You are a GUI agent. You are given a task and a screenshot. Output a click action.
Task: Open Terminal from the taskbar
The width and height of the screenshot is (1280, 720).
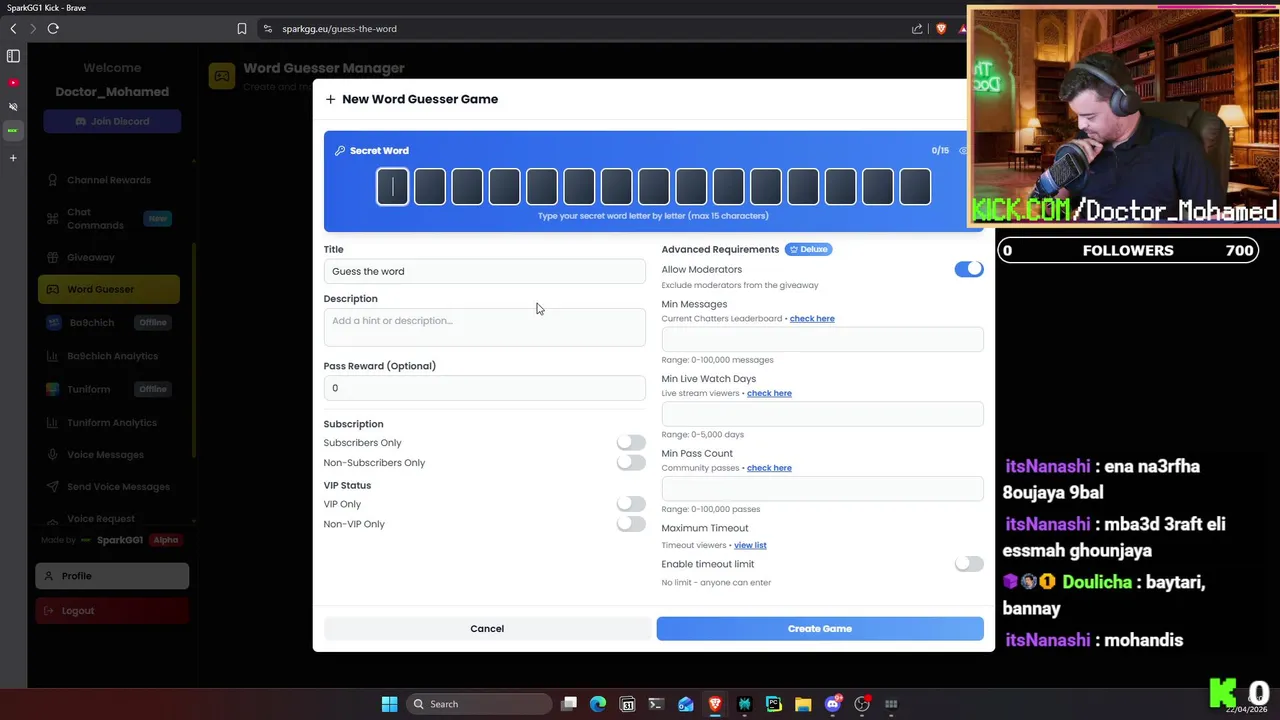click(x=656, y=704)
